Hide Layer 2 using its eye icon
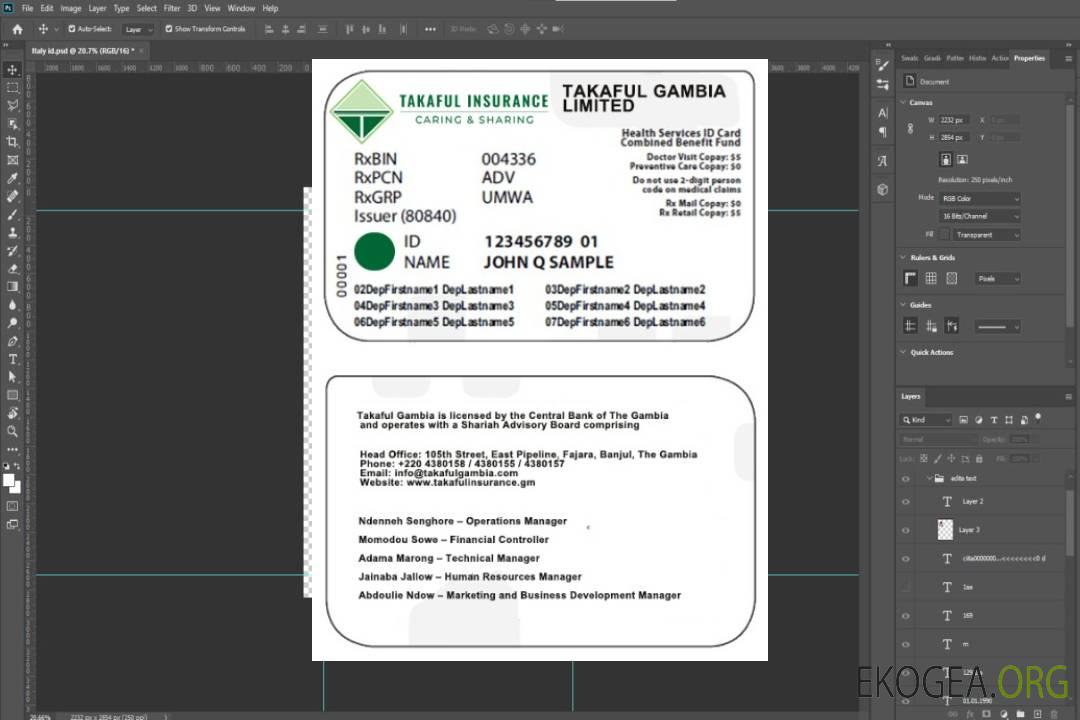1080x720 pixels. pos(906,502)
